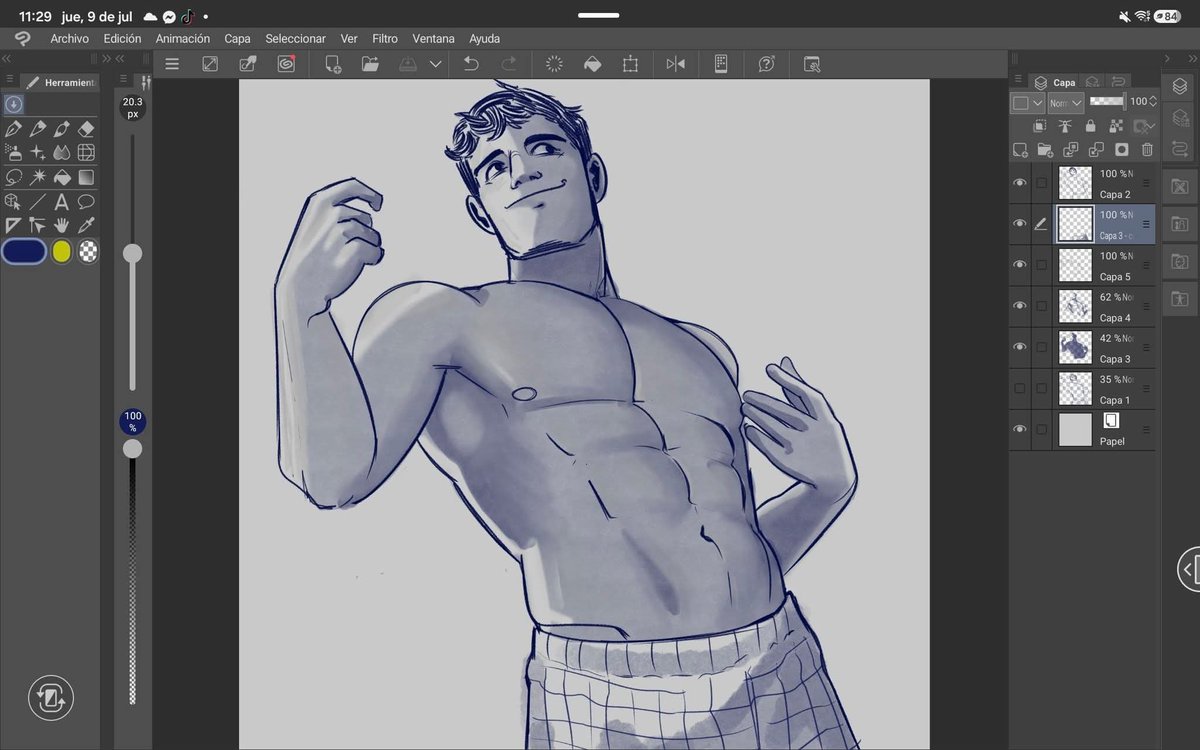Select the Pen tool
This screenshot has width=1200, height=750.
tap(14, 128)
